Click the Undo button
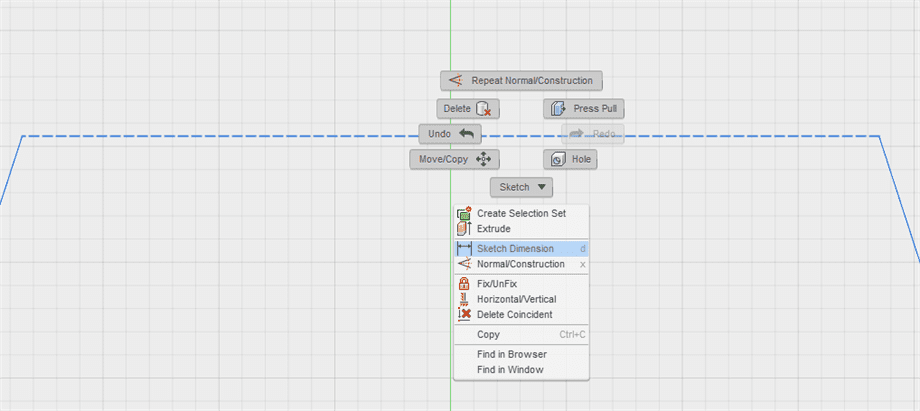The width and height of the screenshot is (920, 411). tap(450, 134)
